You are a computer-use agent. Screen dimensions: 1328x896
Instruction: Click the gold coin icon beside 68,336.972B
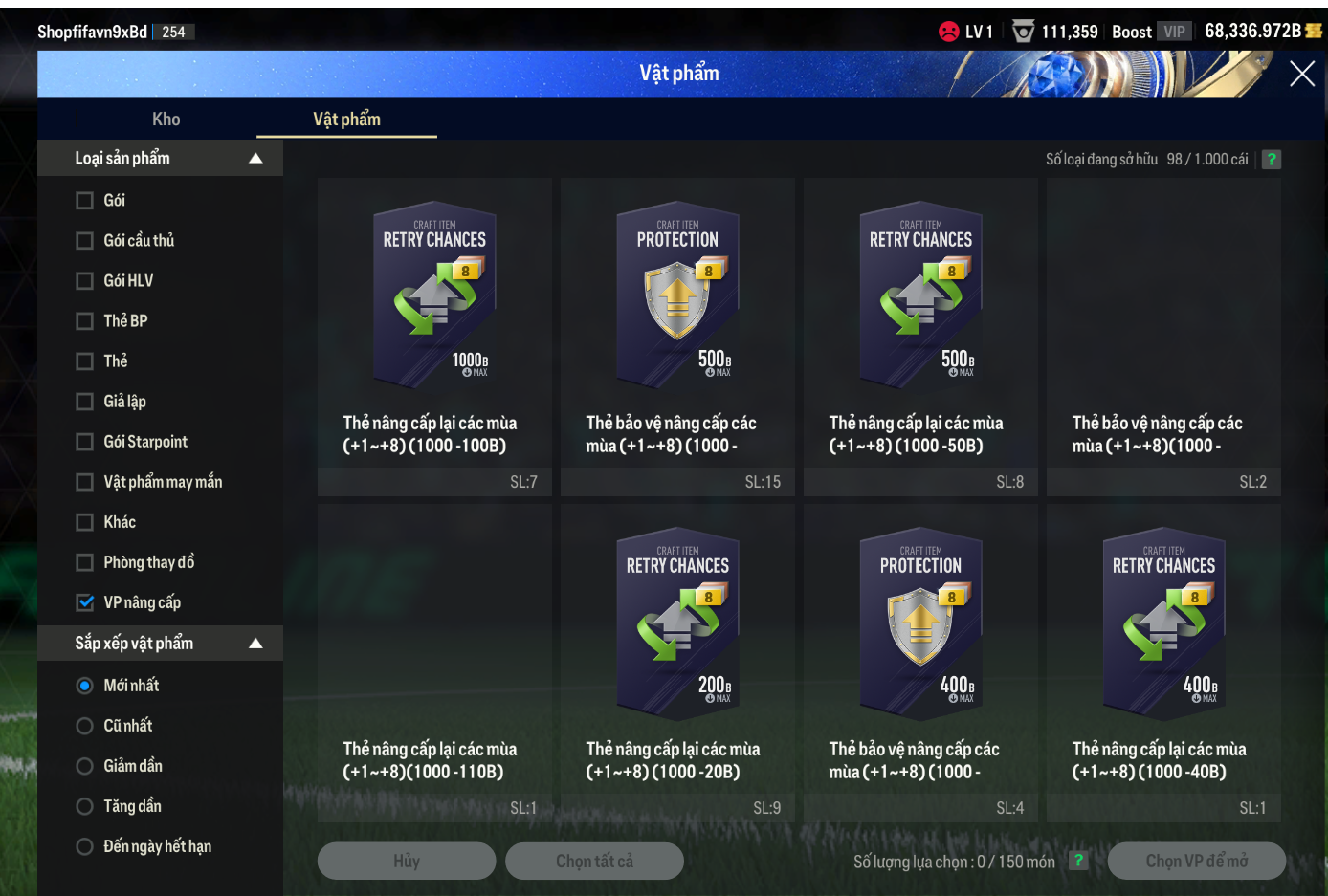1314,31
